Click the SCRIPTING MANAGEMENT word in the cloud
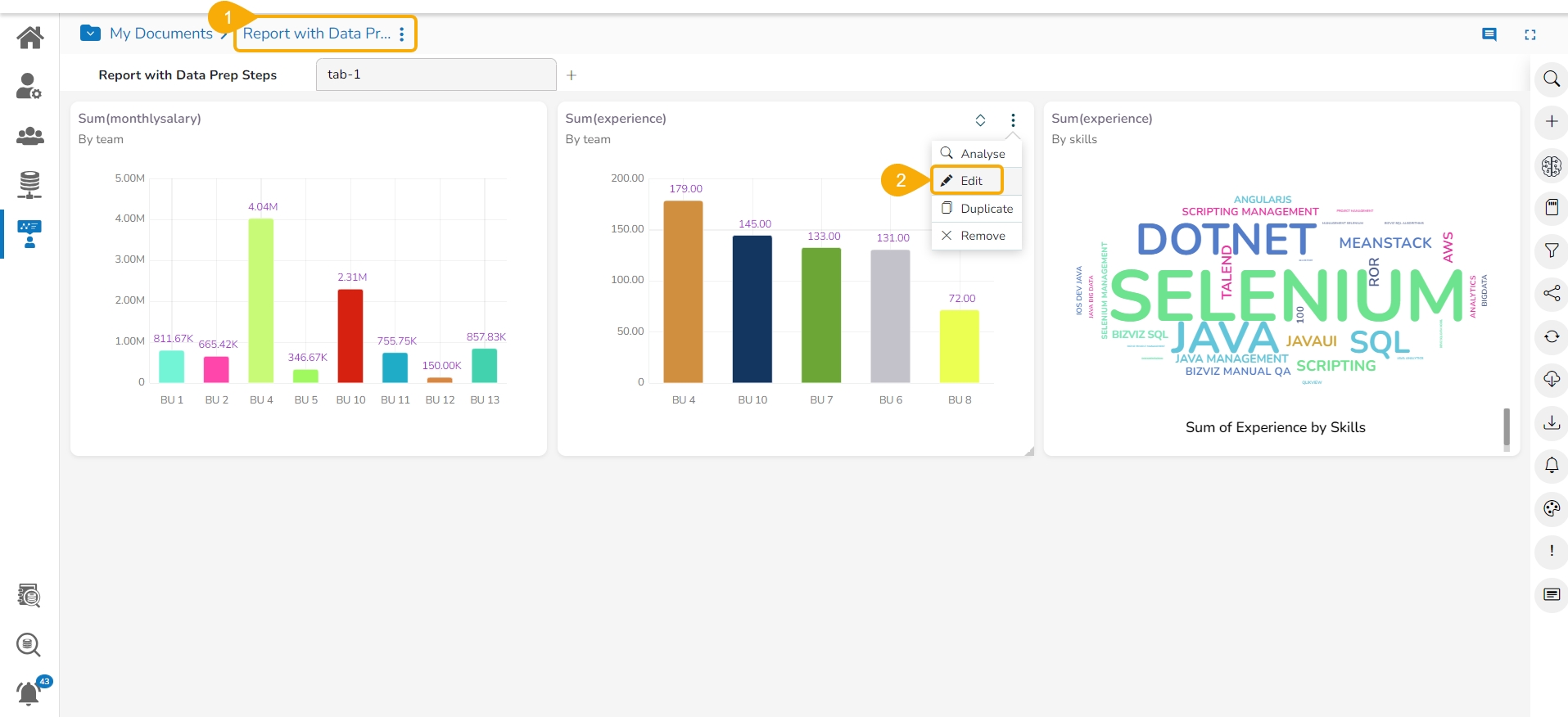The width and height of the screenshot is (1568, 717). pos(1250,212)
